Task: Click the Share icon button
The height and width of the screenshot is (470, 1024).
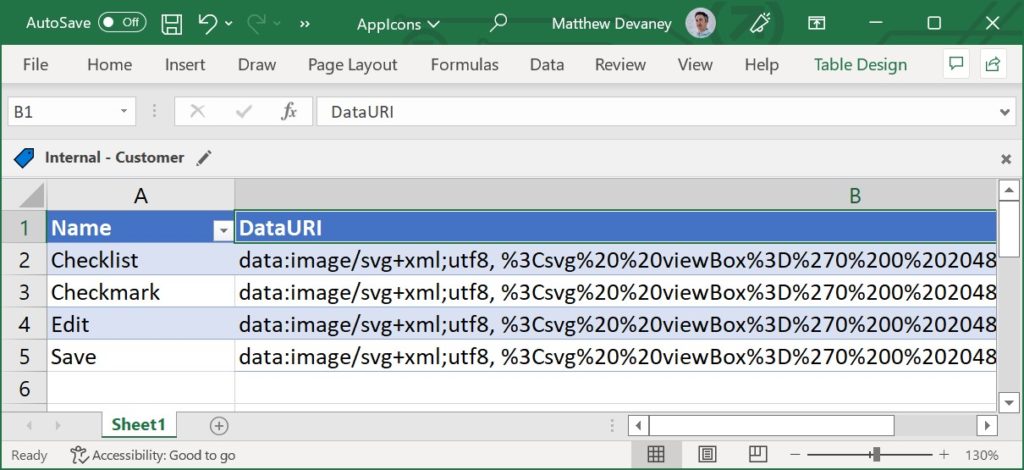Action: (993, 64)
